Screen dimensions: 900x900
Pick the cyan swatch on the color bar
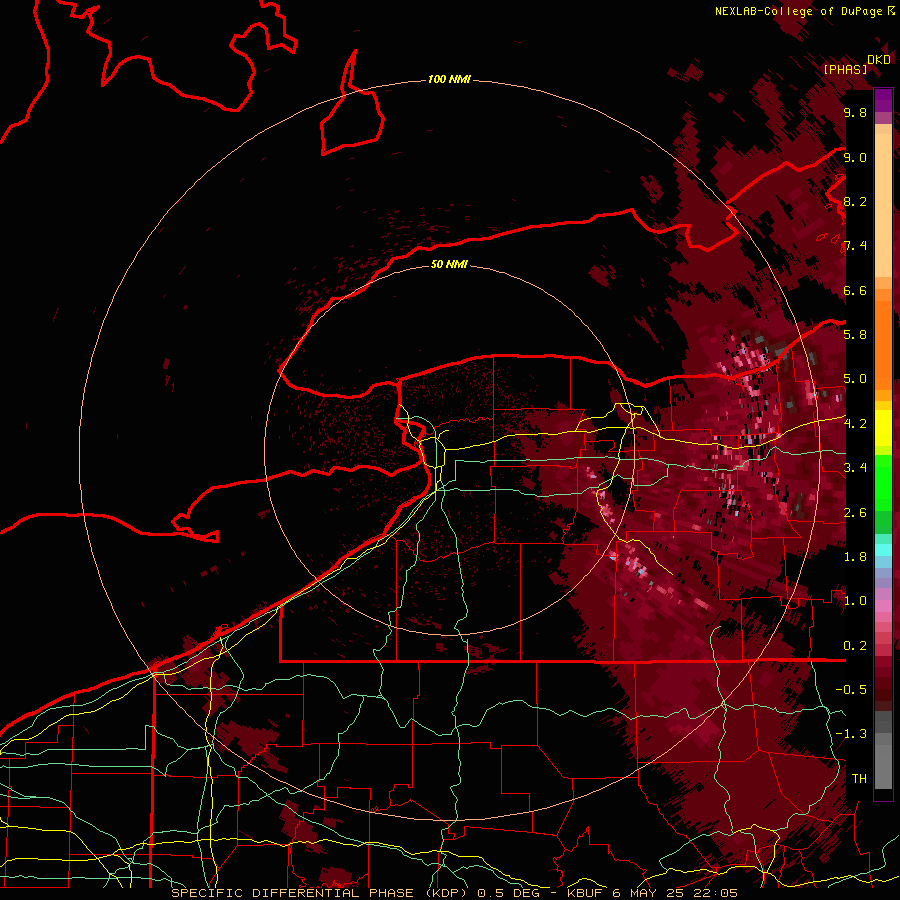(x=883, y=550)
